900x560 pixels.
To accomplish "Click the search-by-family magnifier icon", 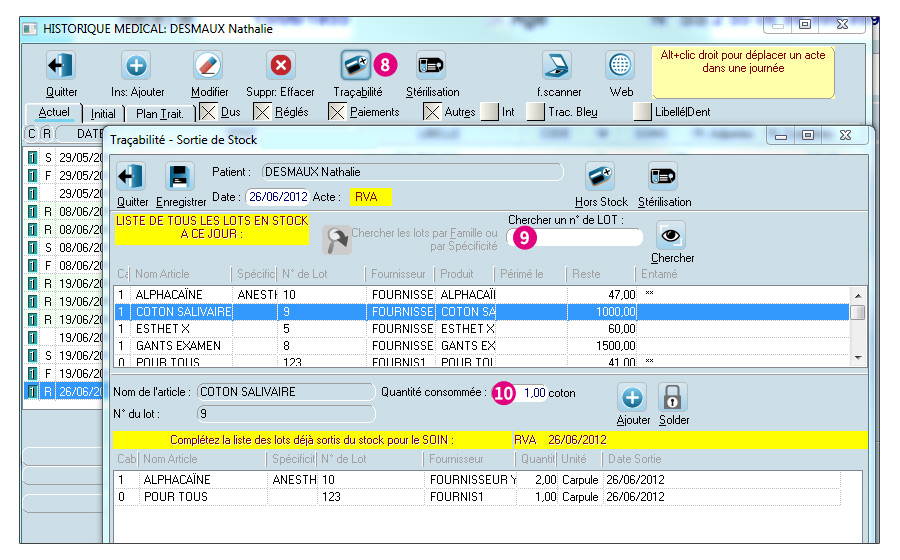I will tap(336, 240).
